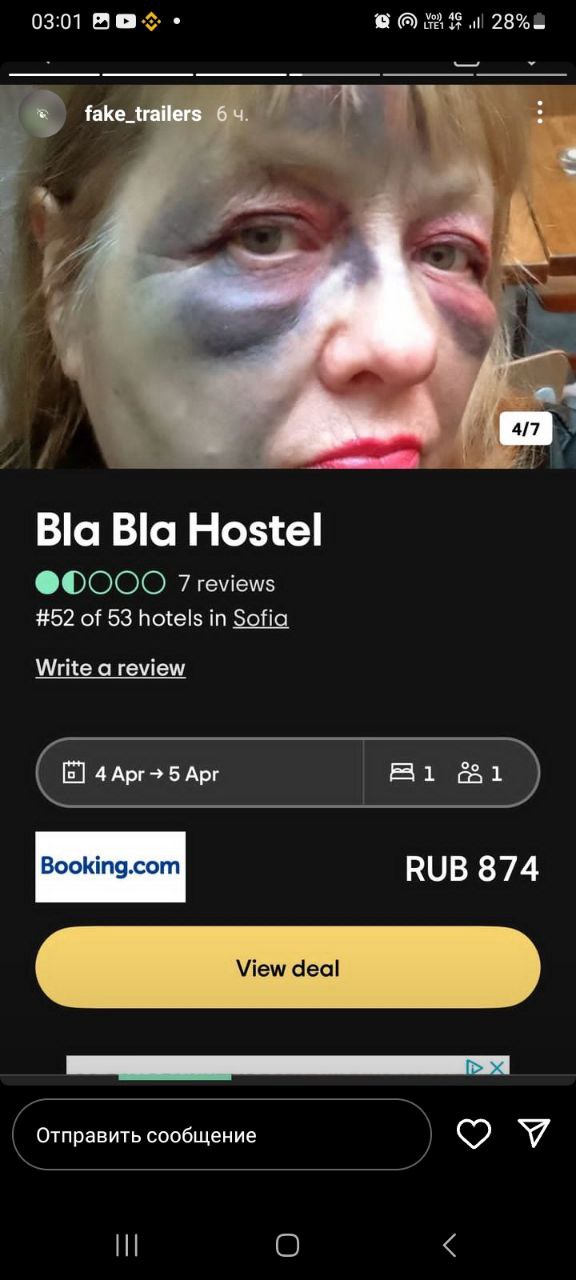Like the story with the heart icon

pos(474,1133)
